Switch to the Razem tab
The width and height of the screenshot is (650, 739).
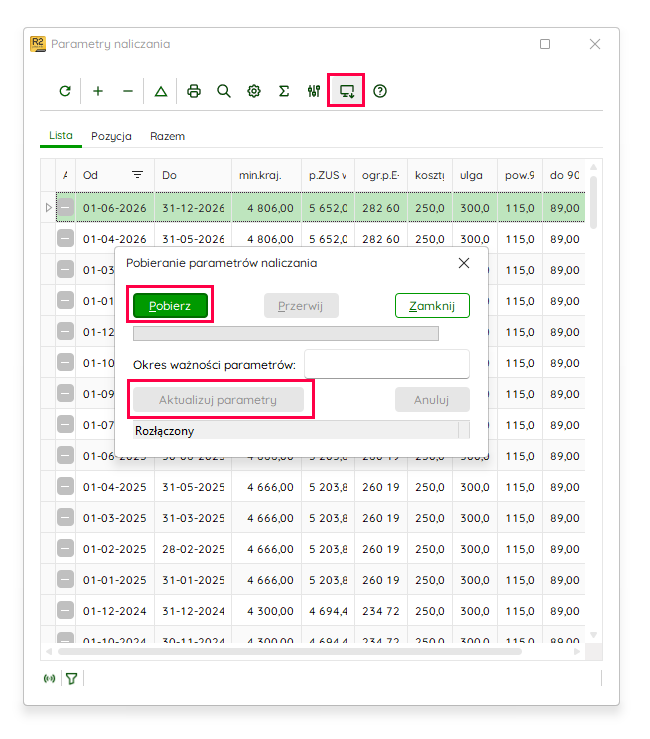[x=167, y=136]
